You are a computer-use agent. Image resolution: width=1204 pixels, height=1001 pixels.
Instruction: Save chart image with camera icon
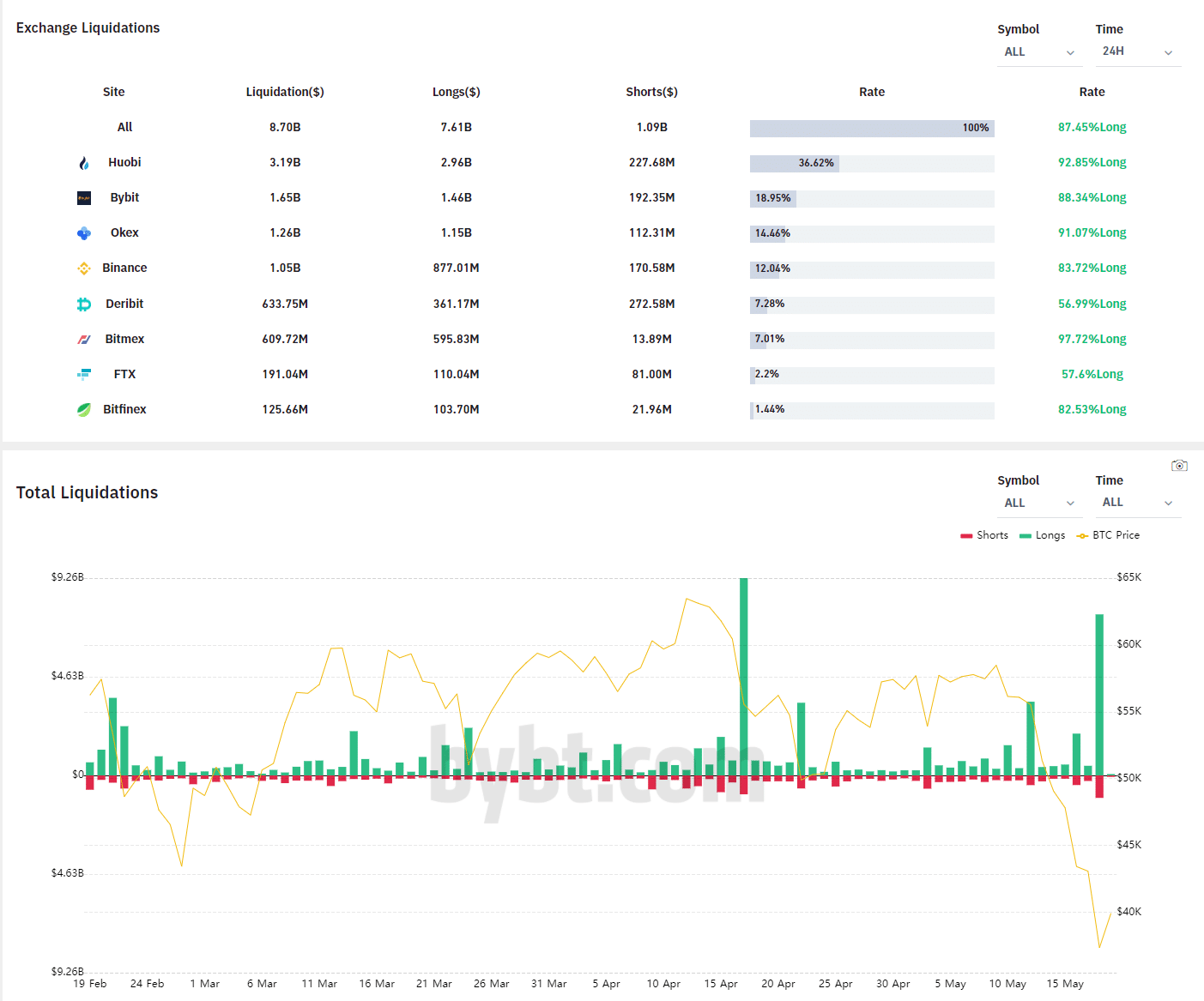click(x=1179, y=466)
